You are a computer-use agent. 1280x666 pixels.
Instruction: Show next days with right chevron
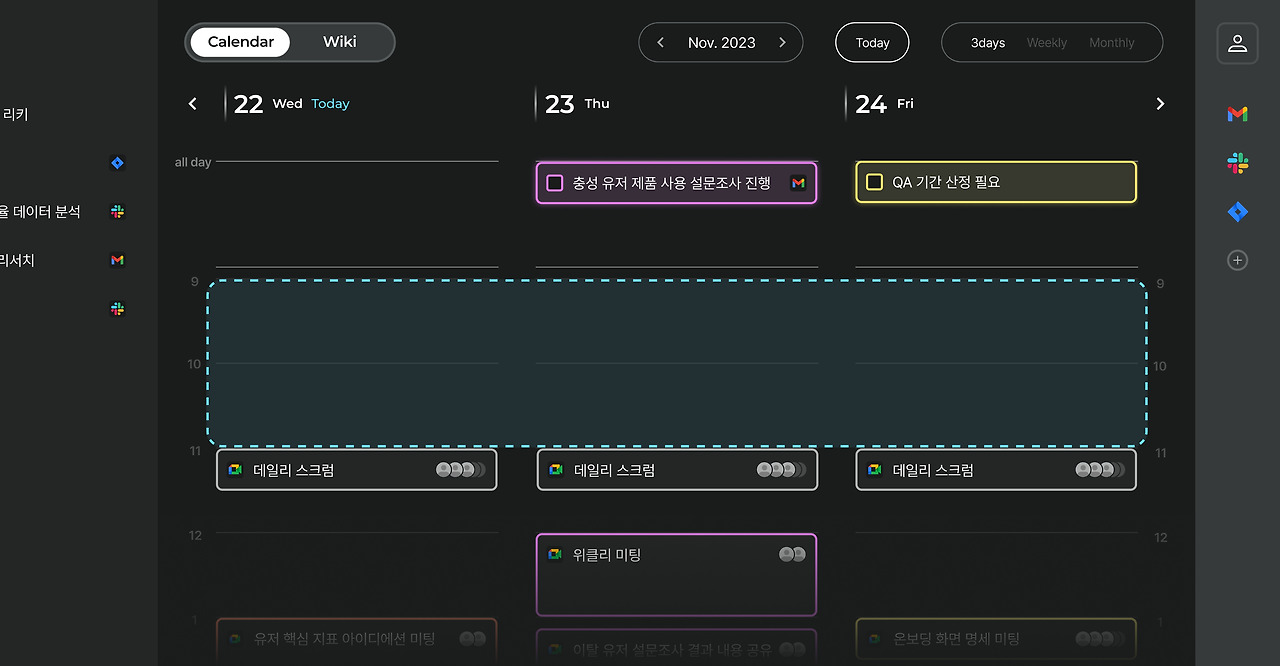pyautogui.click(x=1160, y=104)
